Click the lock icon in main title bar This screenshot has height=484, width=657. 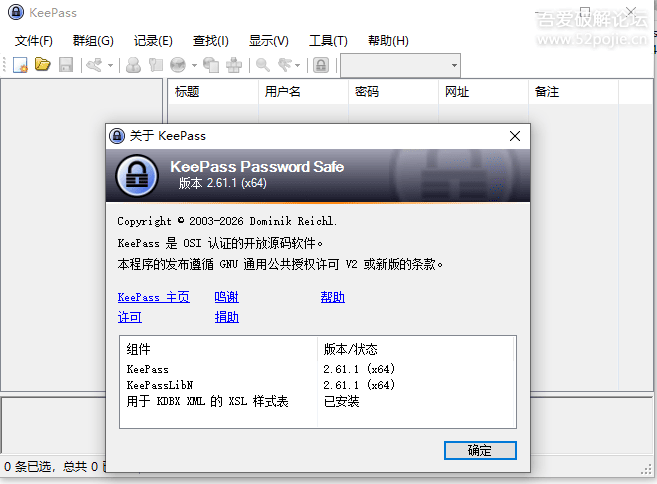coord(16,12)
